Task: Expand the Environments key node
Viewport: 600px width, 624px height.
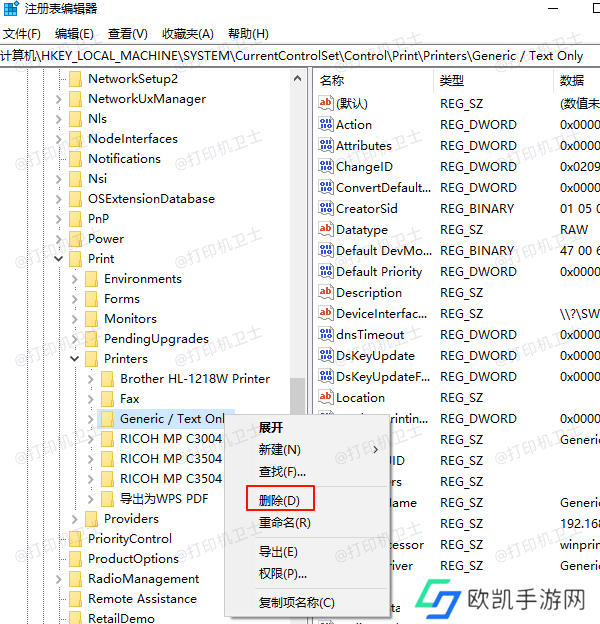Action: 75,279
